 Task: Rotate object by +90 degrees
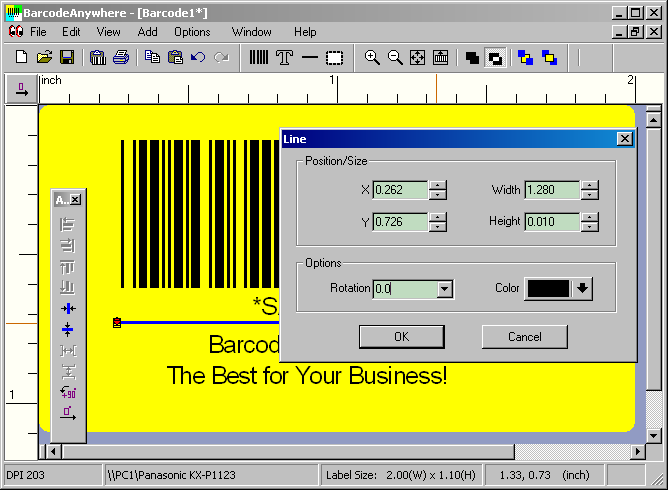coord(68,392)
